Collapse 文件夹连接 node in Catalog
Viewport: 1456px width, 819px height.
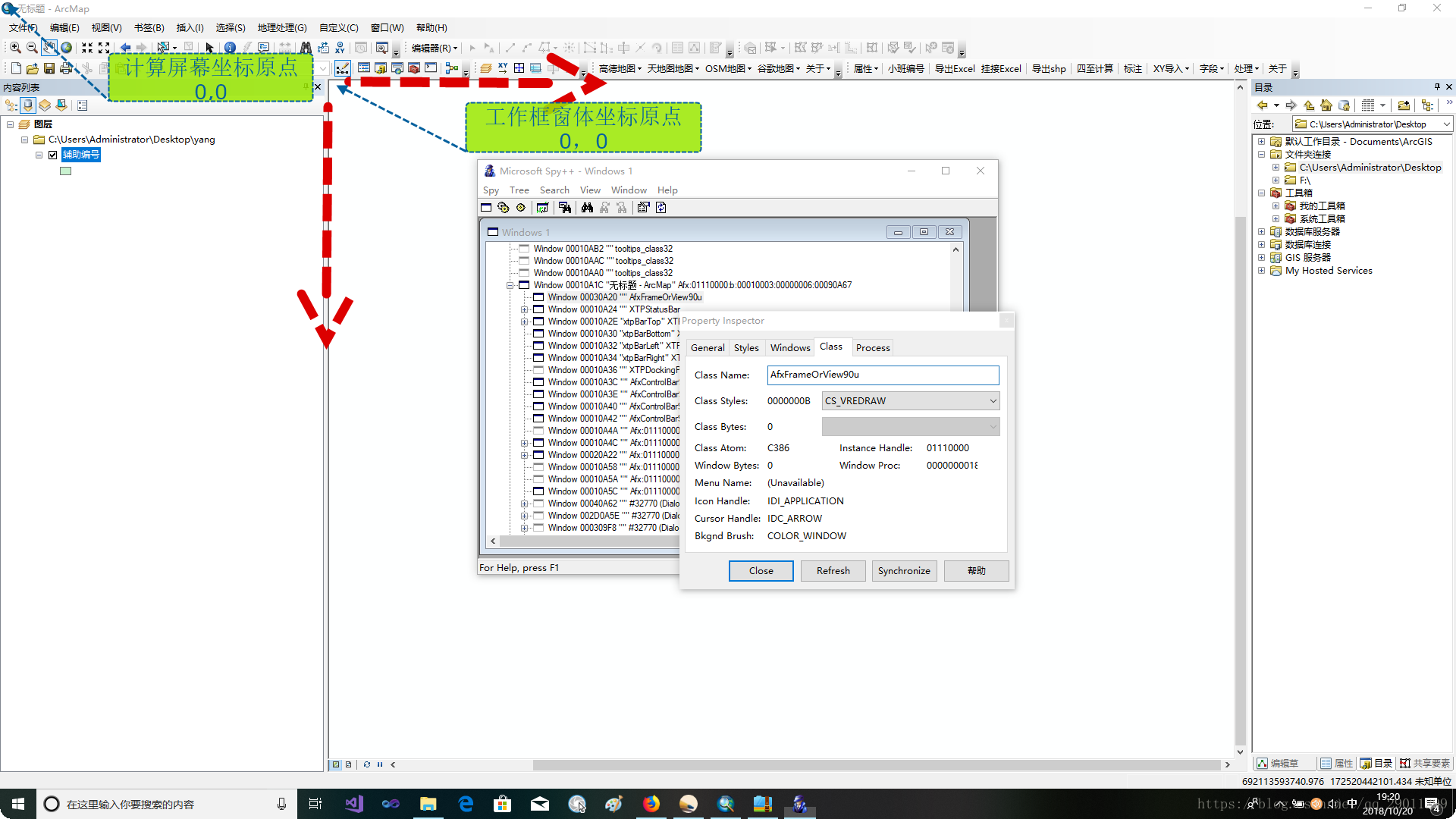1261,155
